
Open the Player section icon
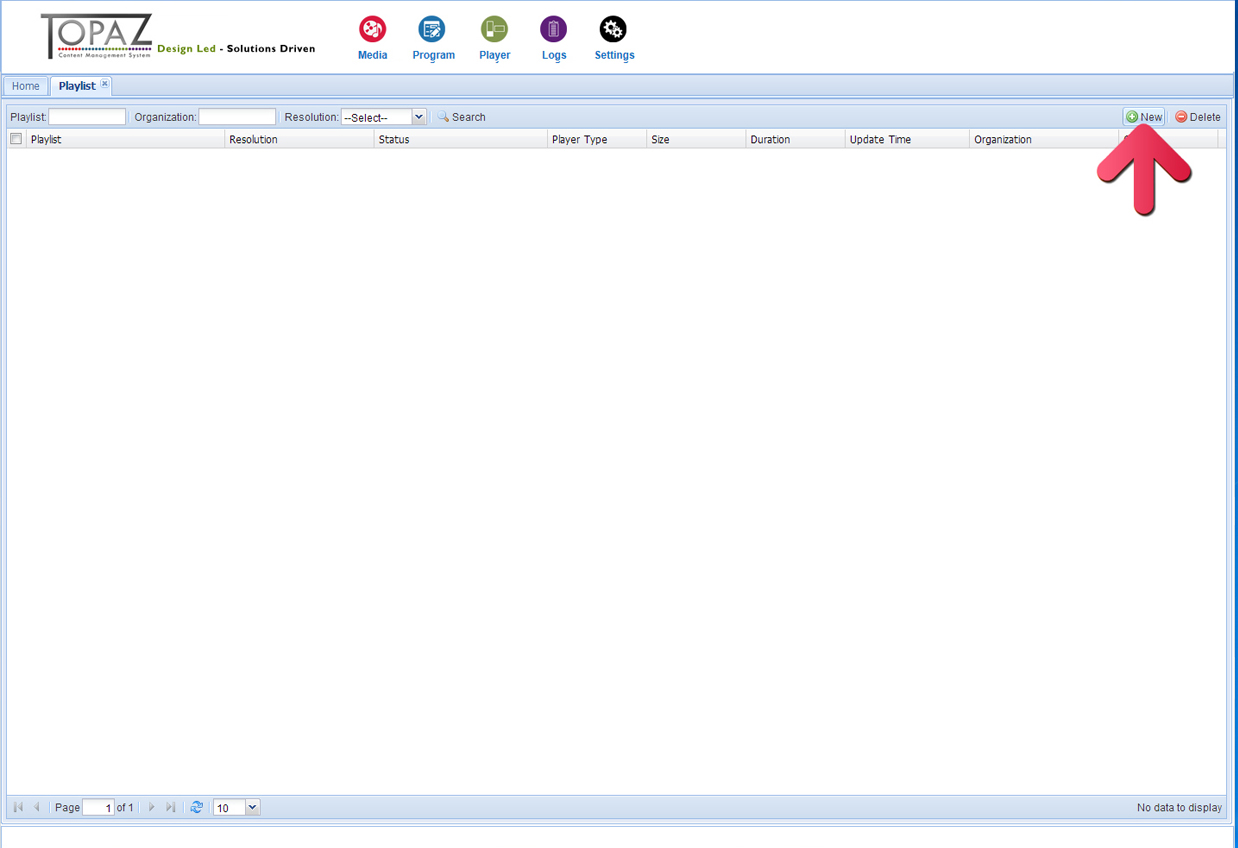494,30
